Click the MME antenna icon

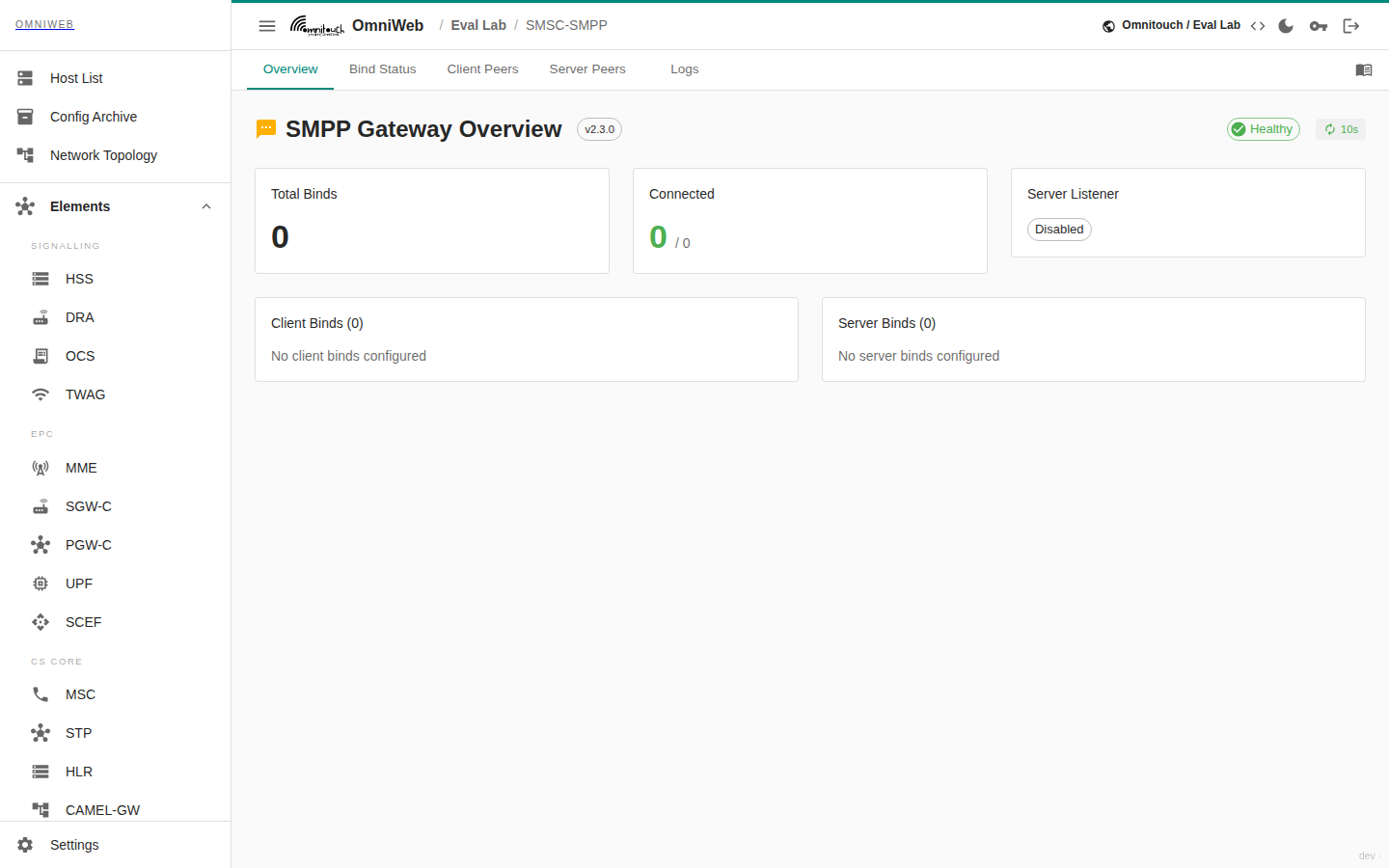tap(41, 468)
